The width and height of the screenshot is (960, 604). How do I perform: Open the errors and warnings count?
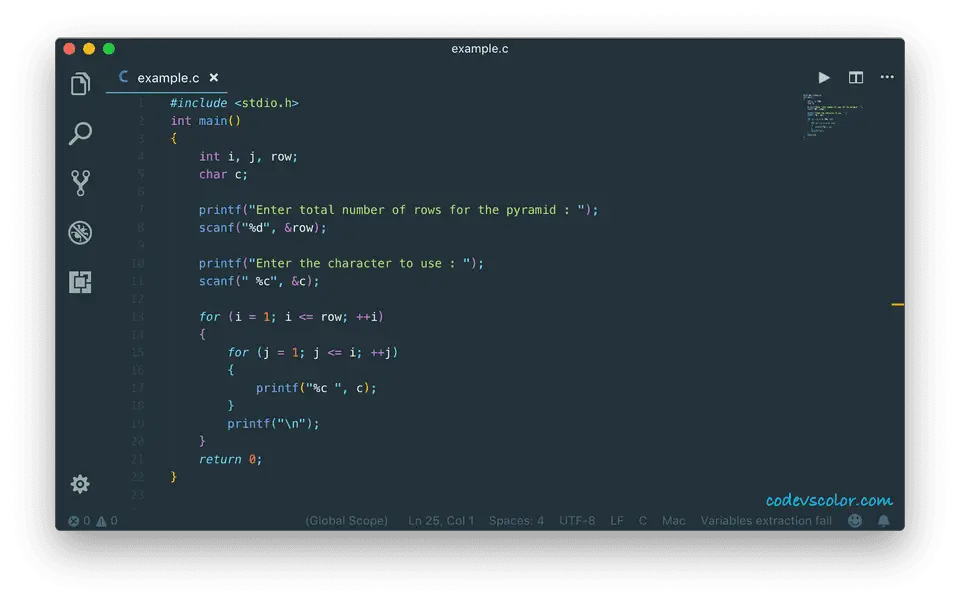[x=93, y=521]
